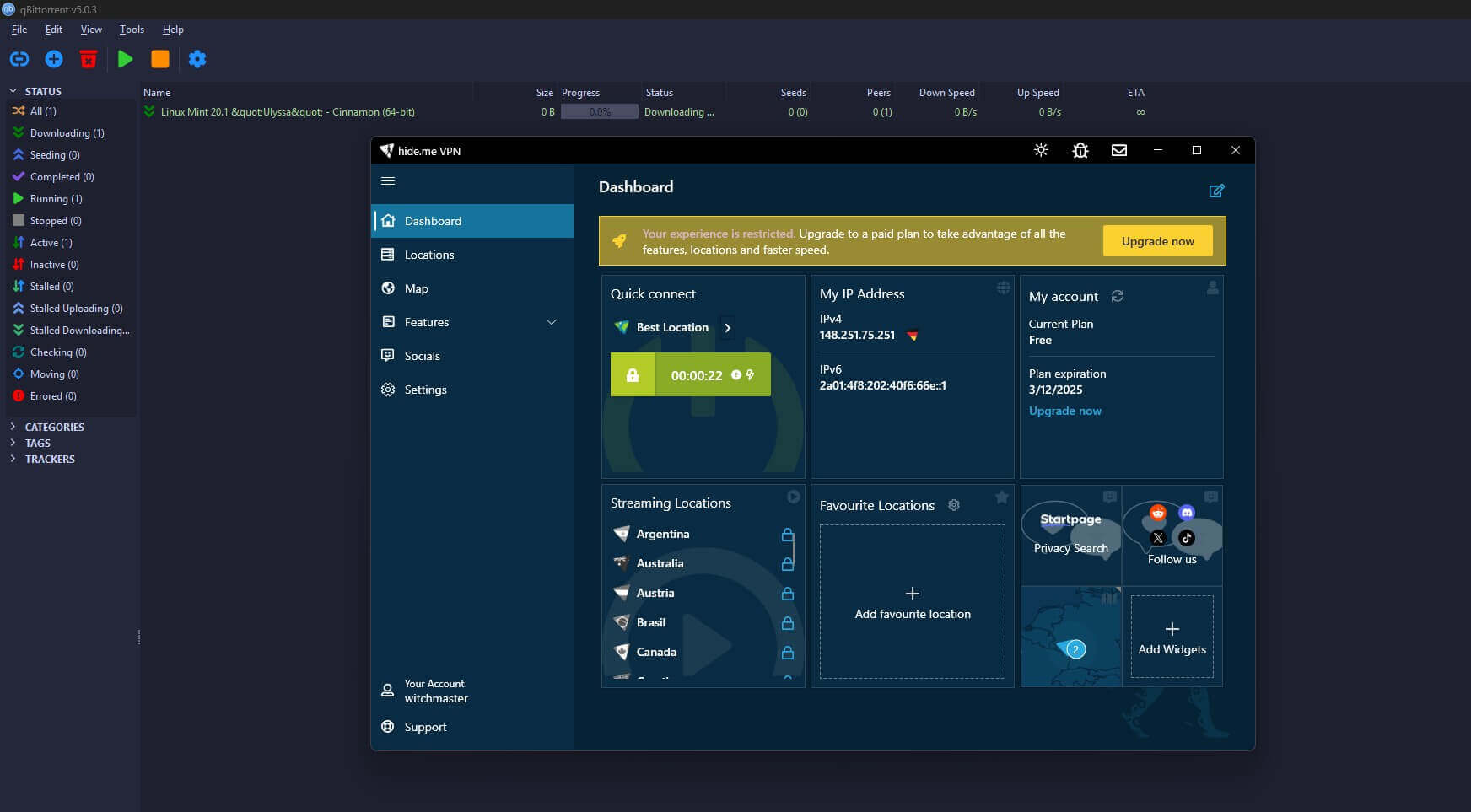Click the bug report icon in hide.me
The height and width of the screenshot is (812, 1471).
point(1080,150)
